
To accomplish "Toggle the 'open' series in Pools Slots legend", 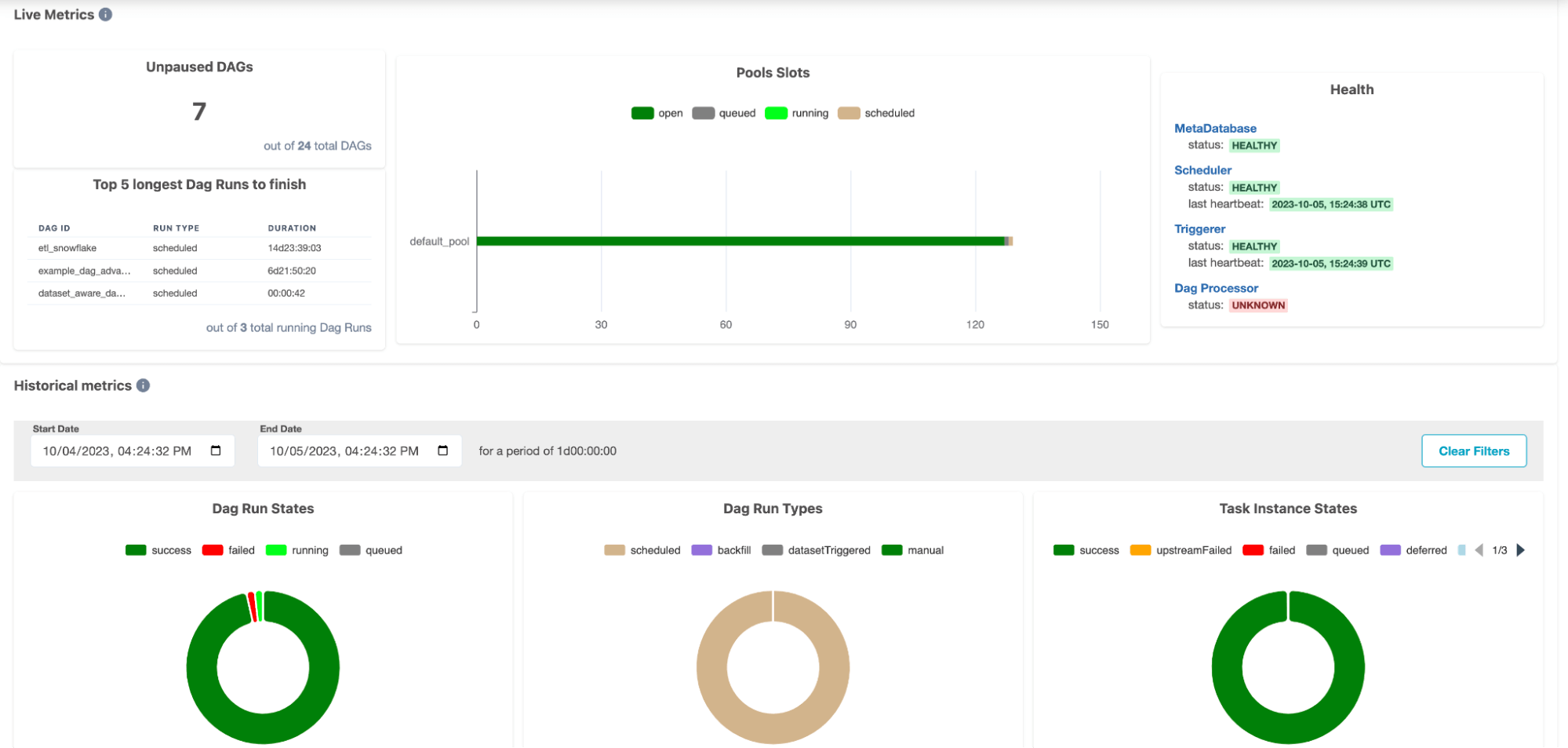I will click(x=657, y=113).
